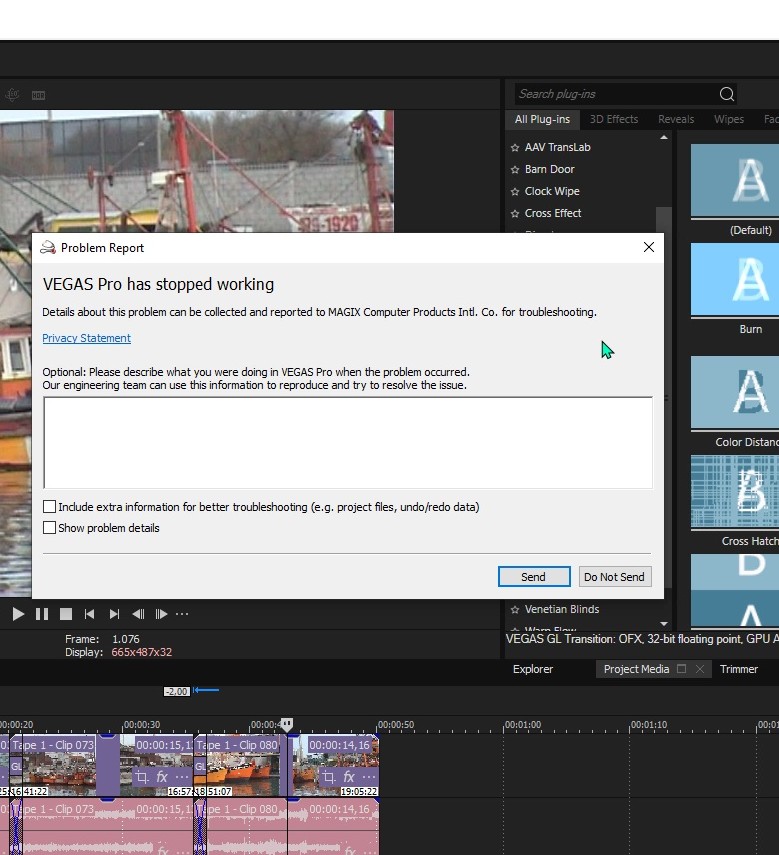Open the Trimmer tab
Screen dimensions: 779x855
pos(739,669)
